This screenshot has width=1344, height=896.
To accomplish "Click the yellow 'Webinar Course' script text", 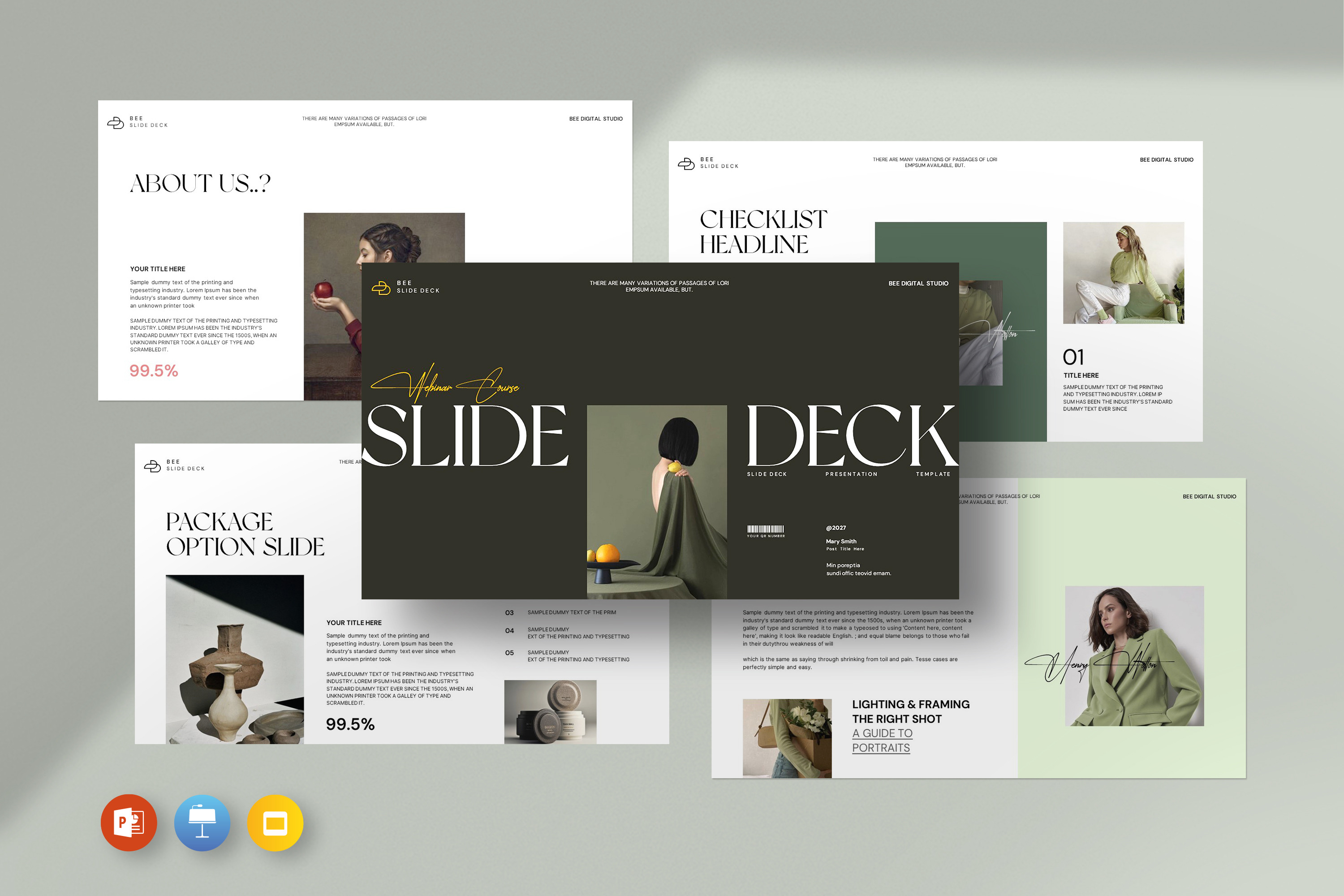I will click(x=444, y=383).
